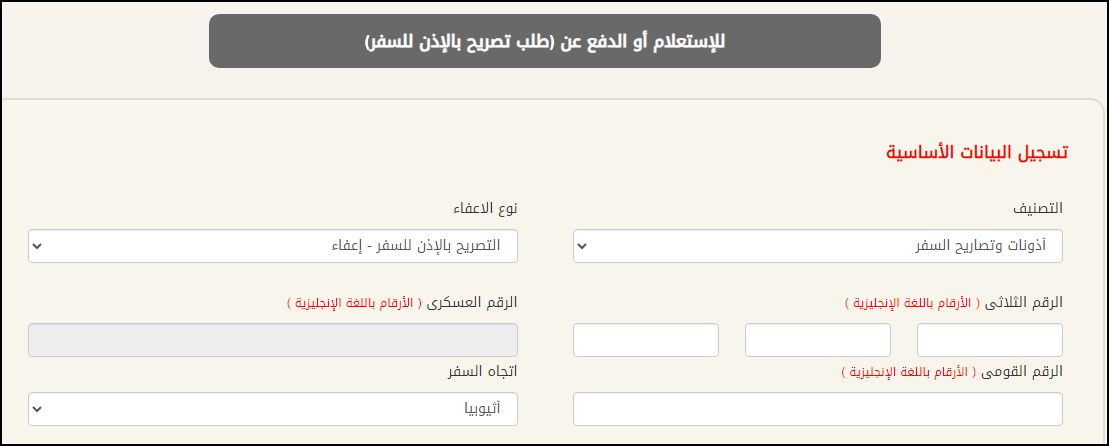This screenshot has width=1109, height=446.
Task: Click the grey travel permit request header banner
Action: (x=545, y=41)
